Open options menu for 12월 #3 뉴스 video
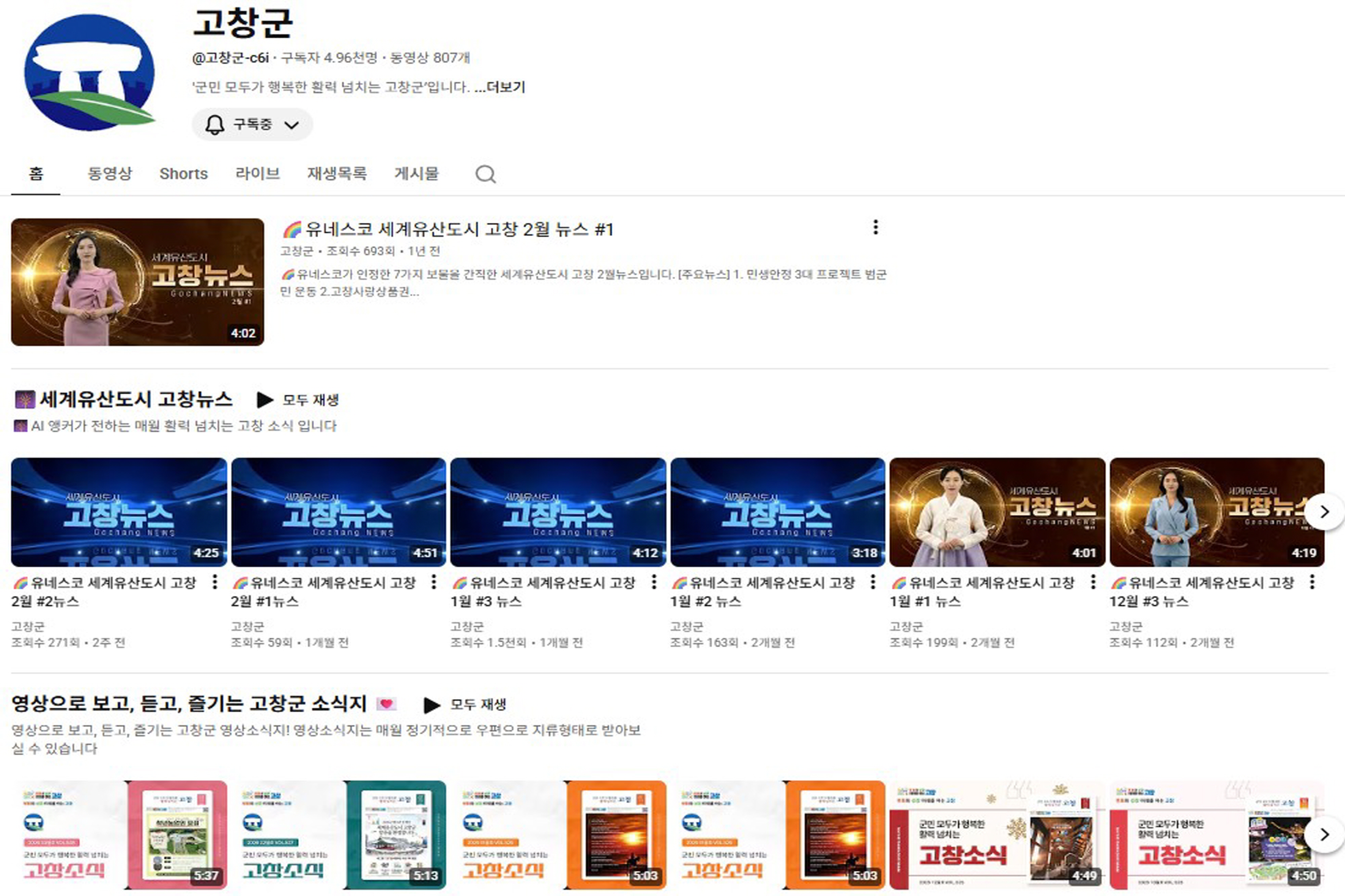This screenshot has width=1345, height=896. coord(1312,582)
